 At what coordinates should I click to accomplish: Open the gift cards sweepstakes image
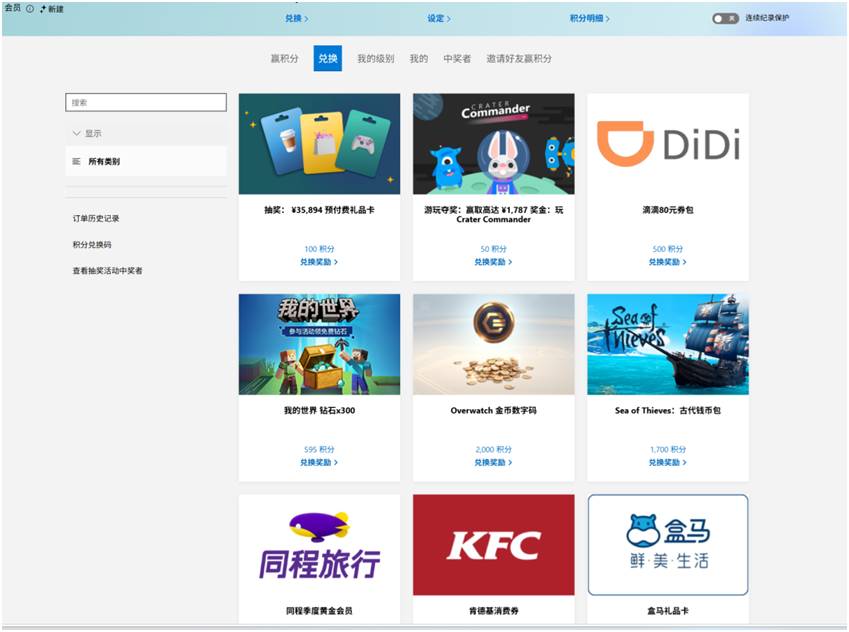319,144
